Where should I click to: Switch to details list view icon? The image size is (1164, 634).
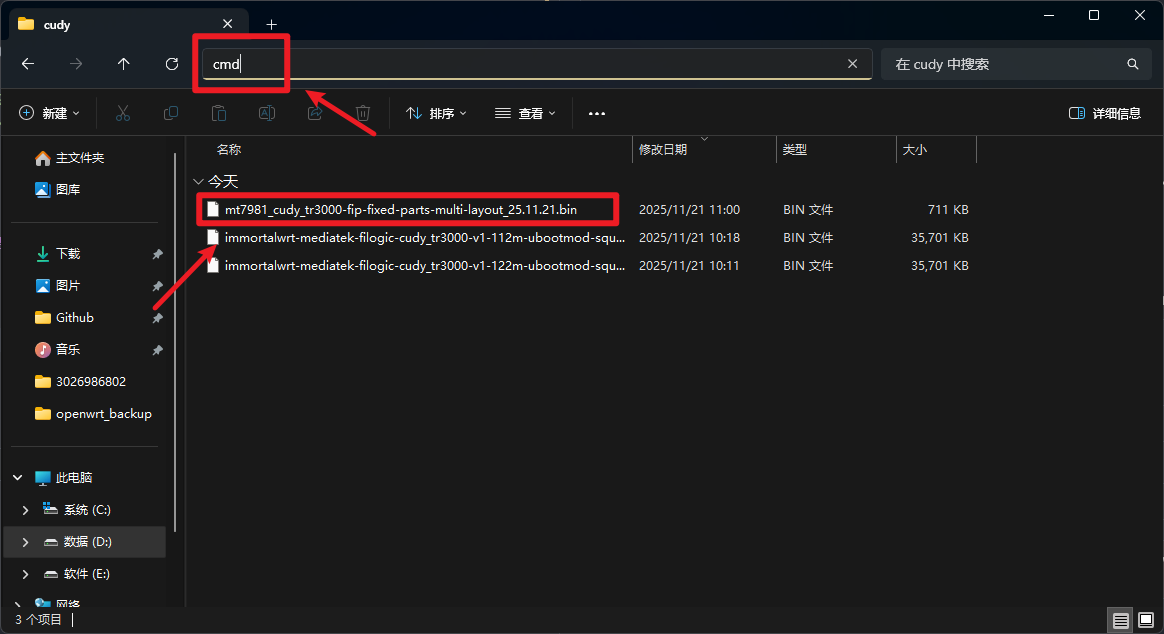[x=1121, y=620]
